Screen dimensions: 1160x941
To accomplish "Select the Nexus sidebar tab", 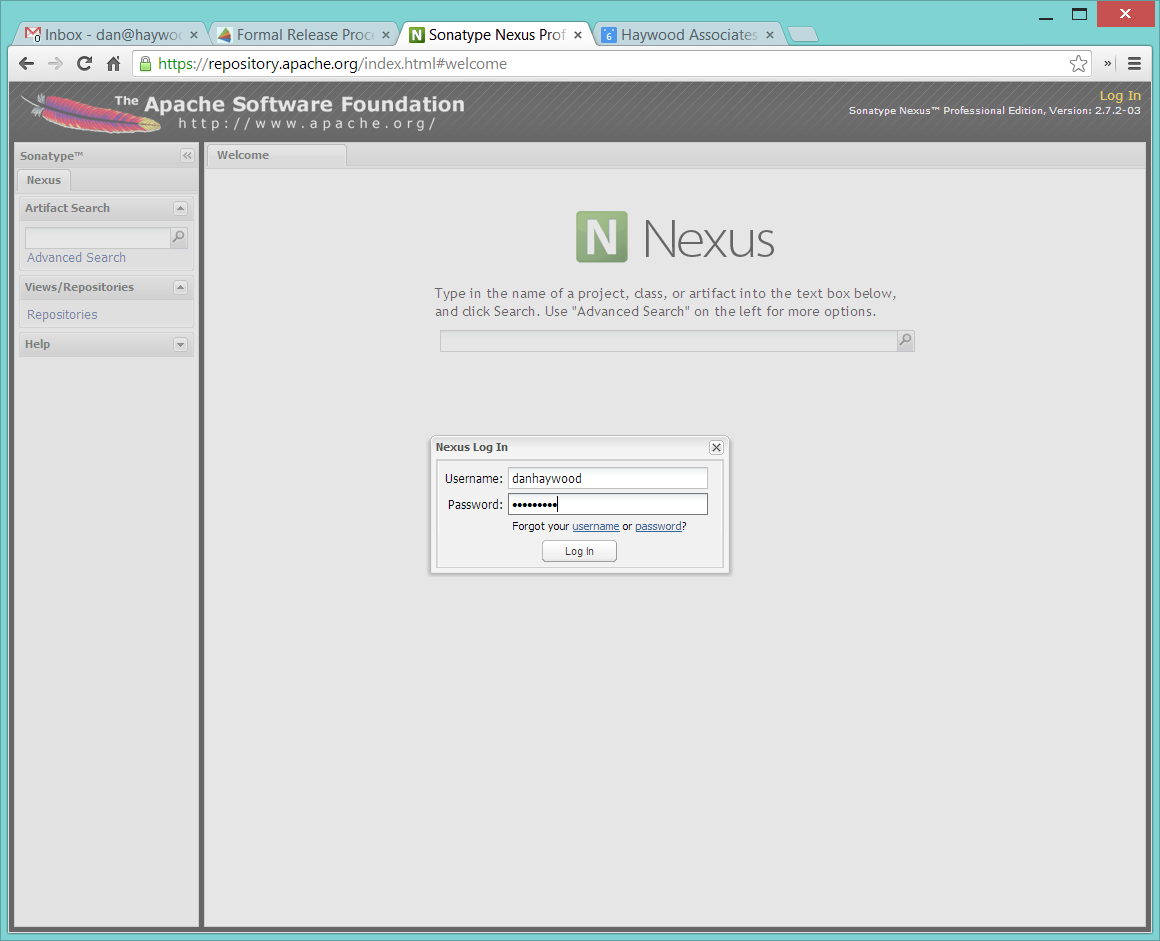I will pos(44,181).
